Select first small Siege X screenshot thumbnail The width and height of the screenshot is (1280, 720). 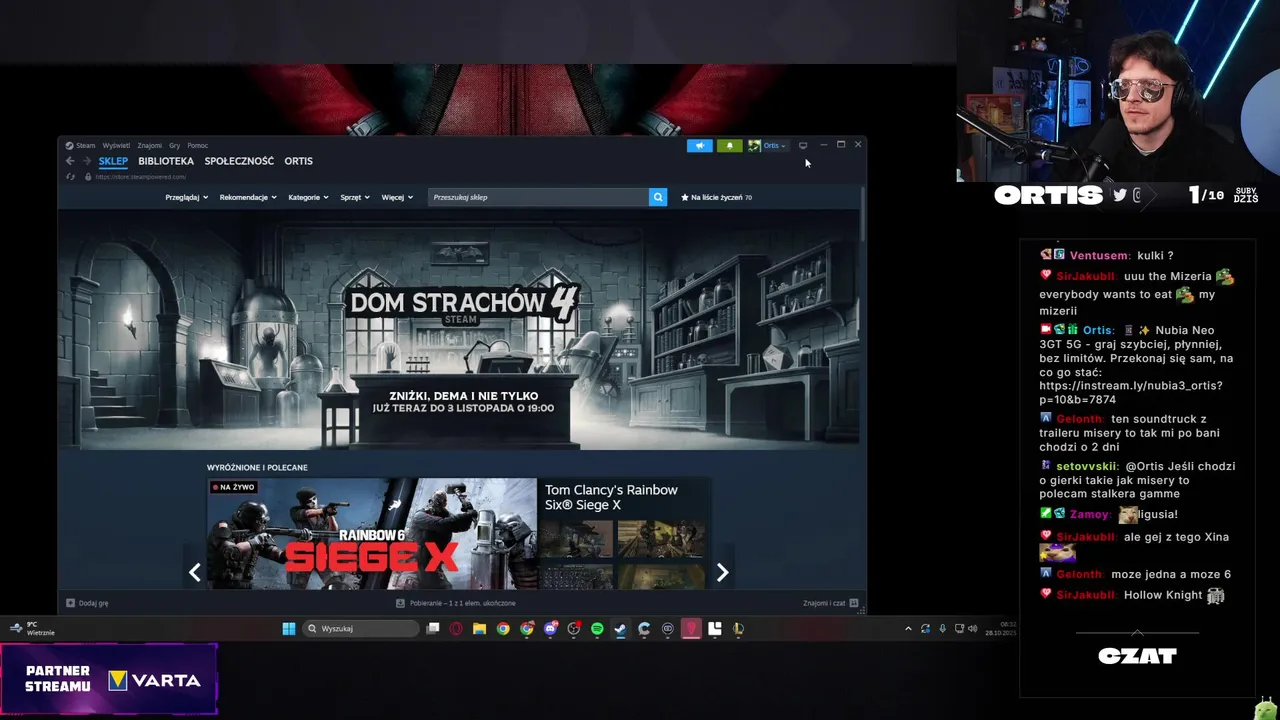(575, 540)
